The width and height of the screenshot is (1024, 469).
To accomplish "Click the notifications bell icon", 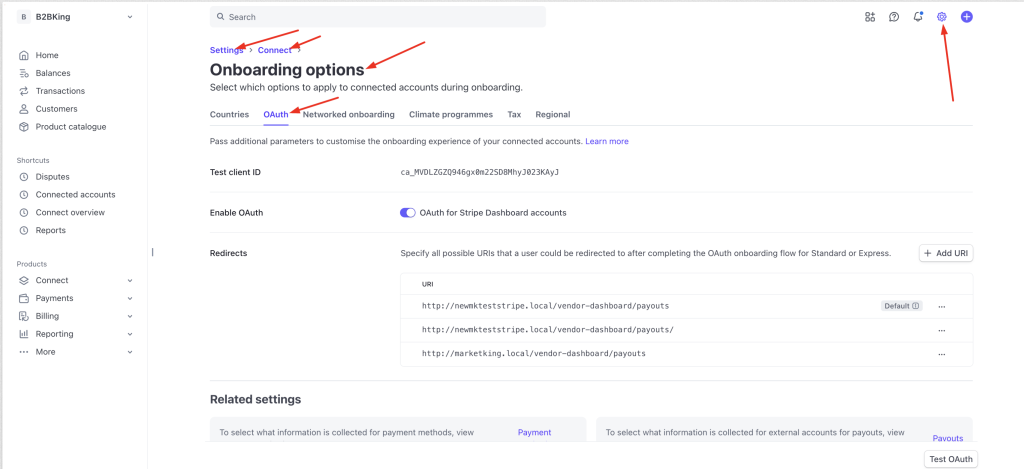I will pyautogui.click(x=917, y=17).
